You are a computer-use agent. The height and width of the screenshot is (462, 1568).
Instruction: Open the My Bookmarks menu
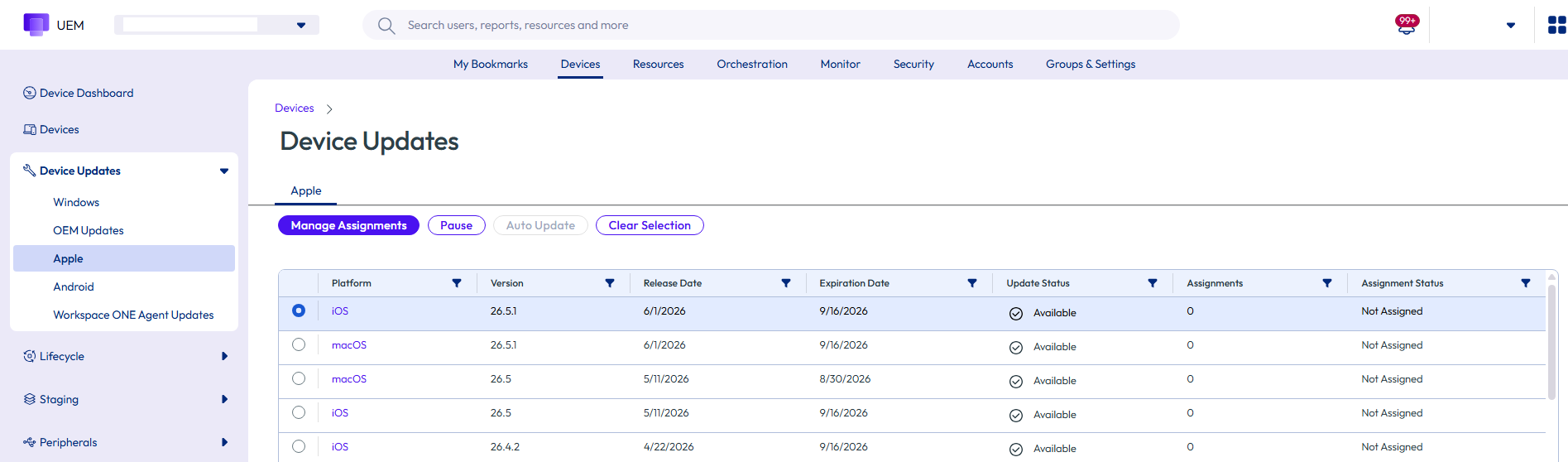click(x=491, y=64)
